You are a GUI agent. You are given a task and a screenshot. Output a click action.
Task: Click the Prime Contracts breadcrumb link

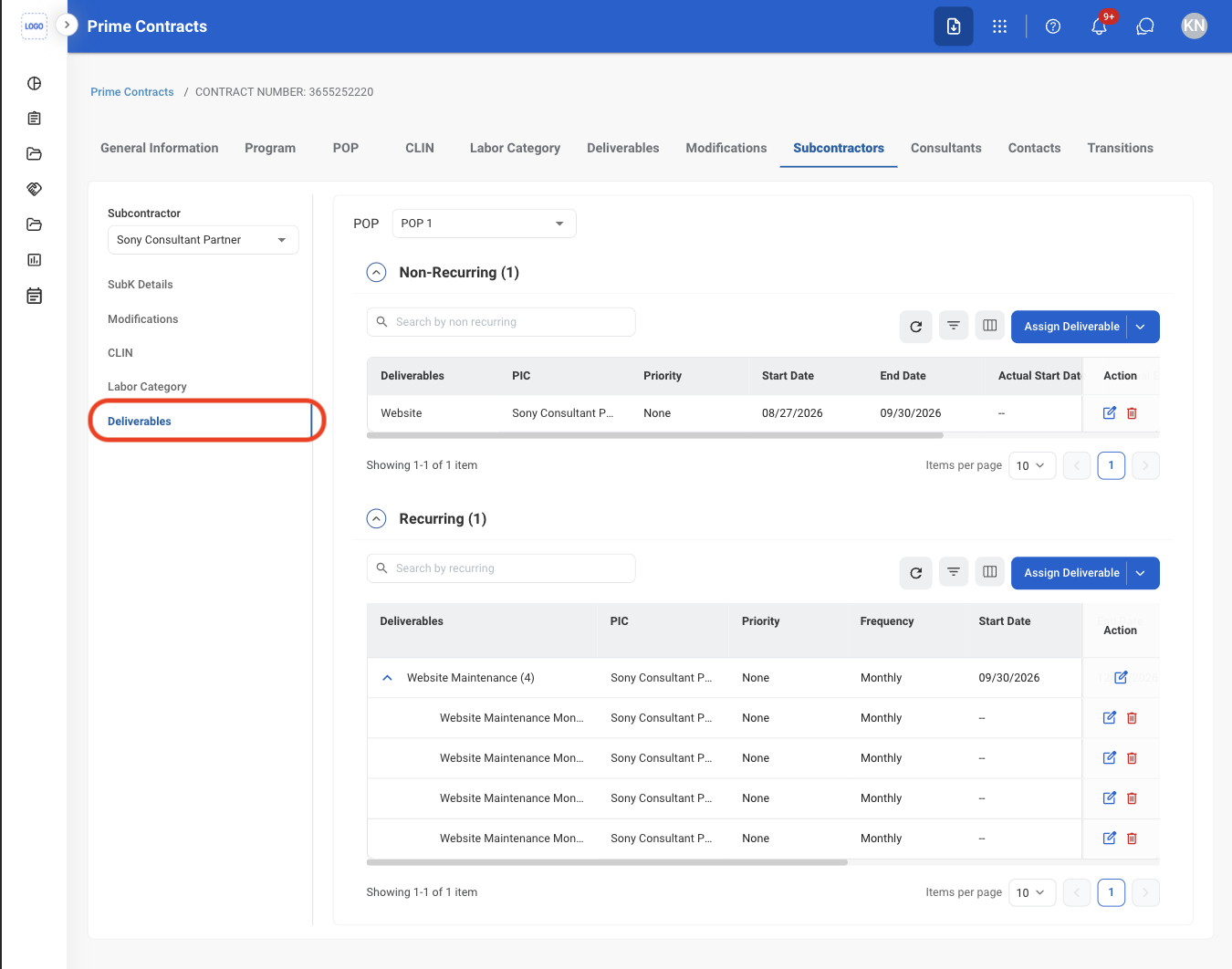click(132, 92)
